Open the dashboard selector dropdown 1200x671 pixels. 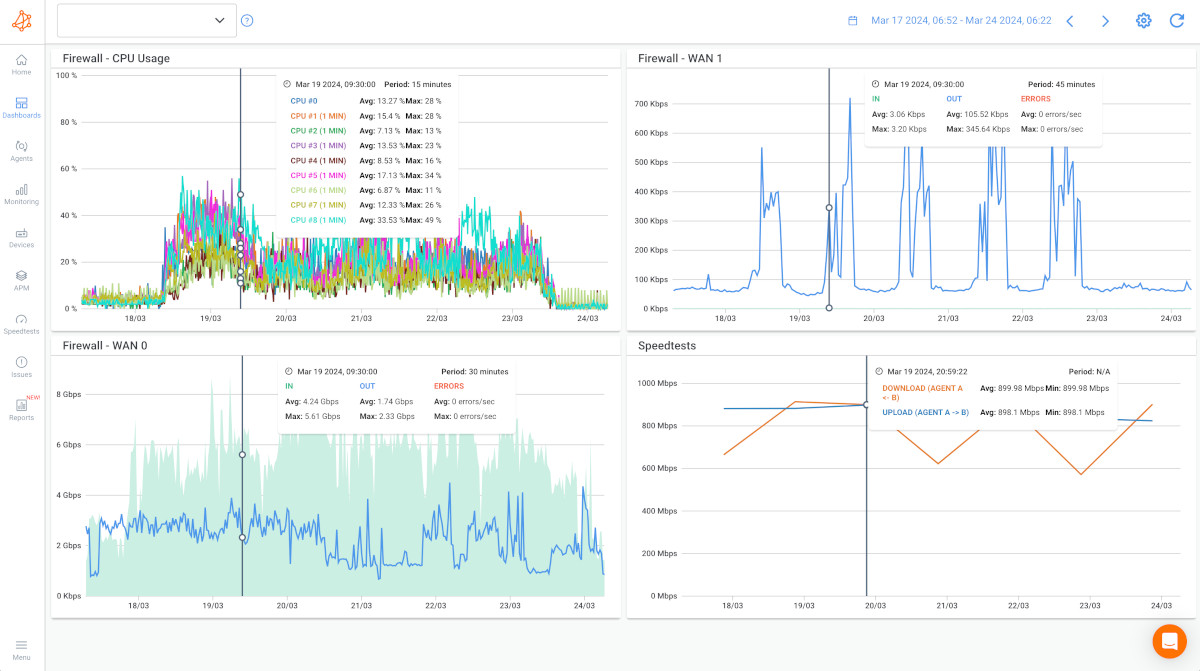(x=146, y=19)
